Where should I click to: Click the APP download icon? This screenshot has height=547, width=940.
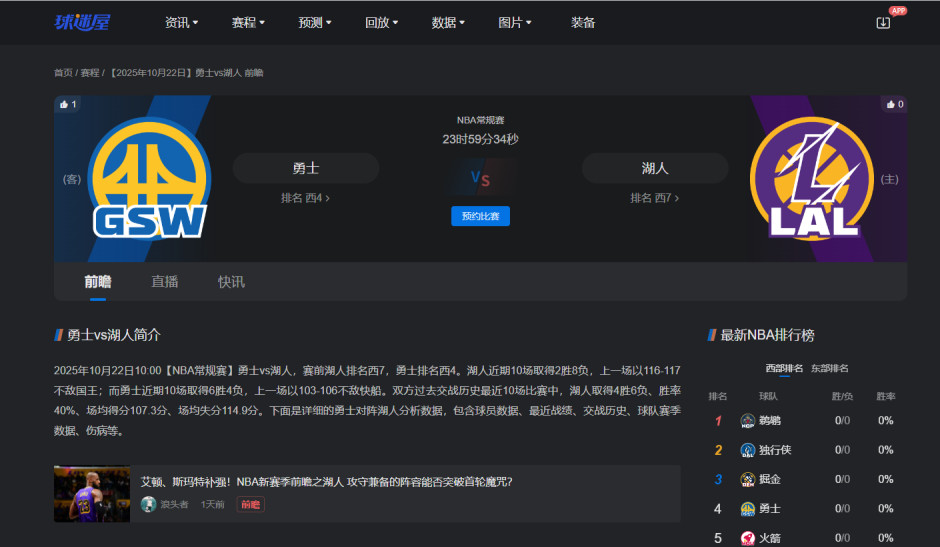(883, 22)
